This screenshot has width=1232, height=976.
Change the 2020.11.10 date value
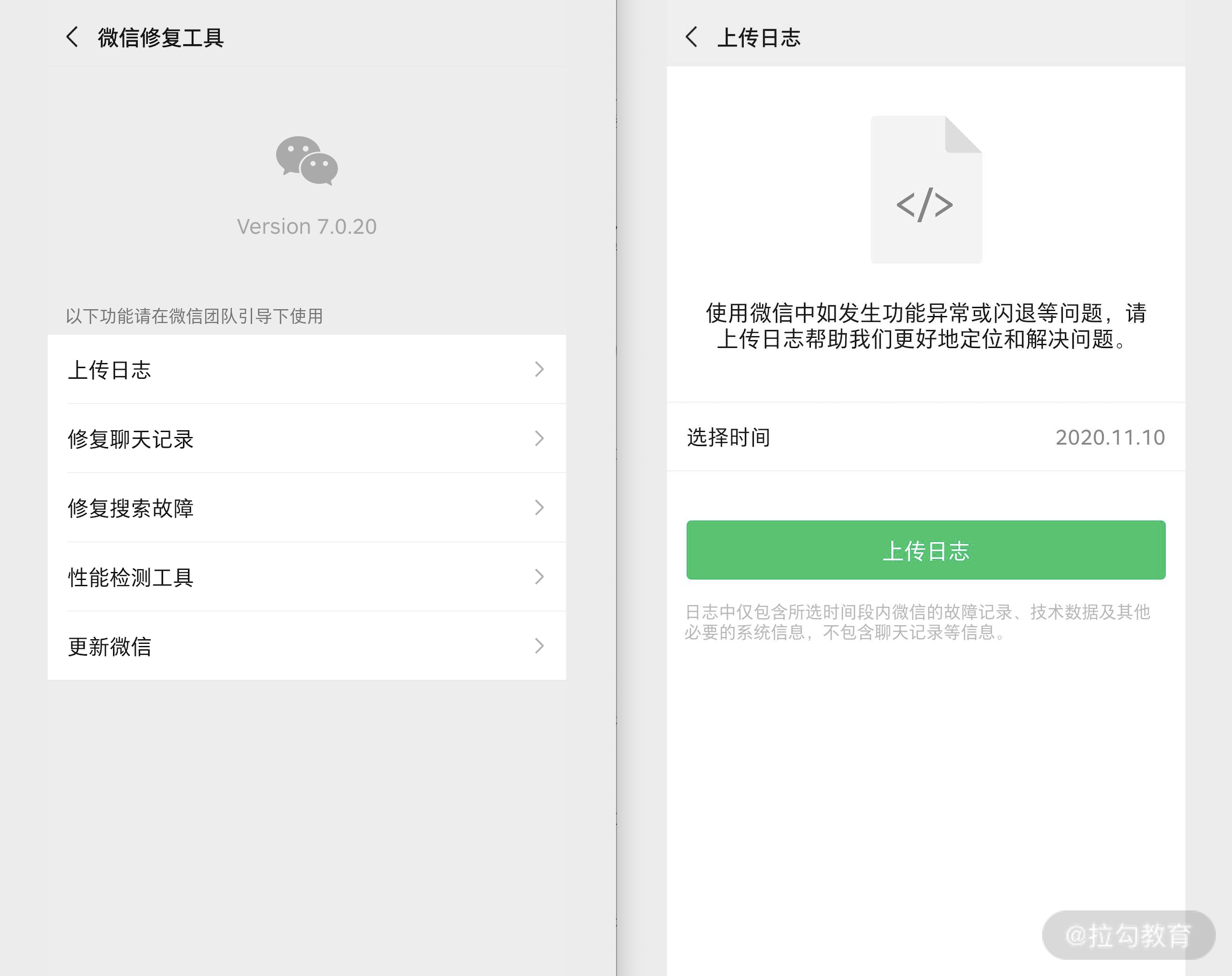point(1109,437)
